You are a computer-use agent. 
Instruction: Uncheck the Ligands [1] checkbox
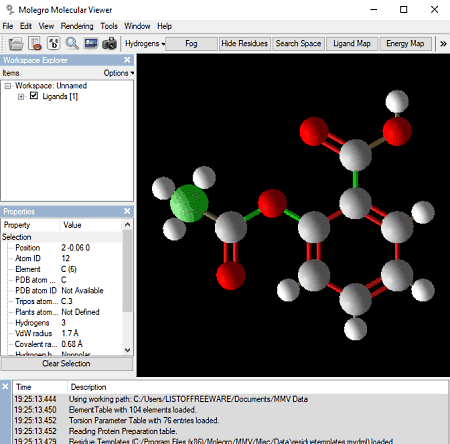pyautogui.click(x=34, y=96)
